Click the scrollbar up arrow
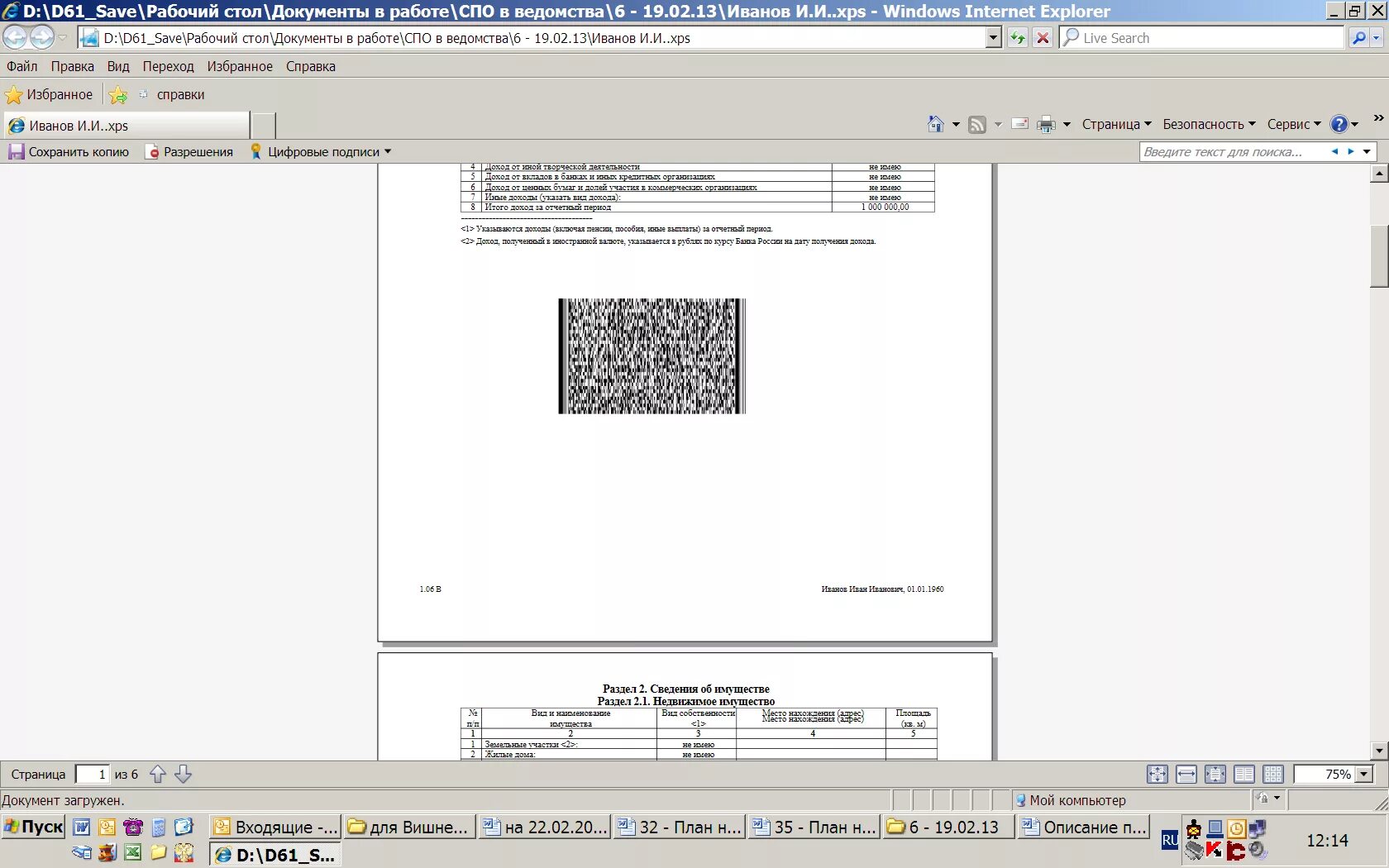 coord(1379,173)
